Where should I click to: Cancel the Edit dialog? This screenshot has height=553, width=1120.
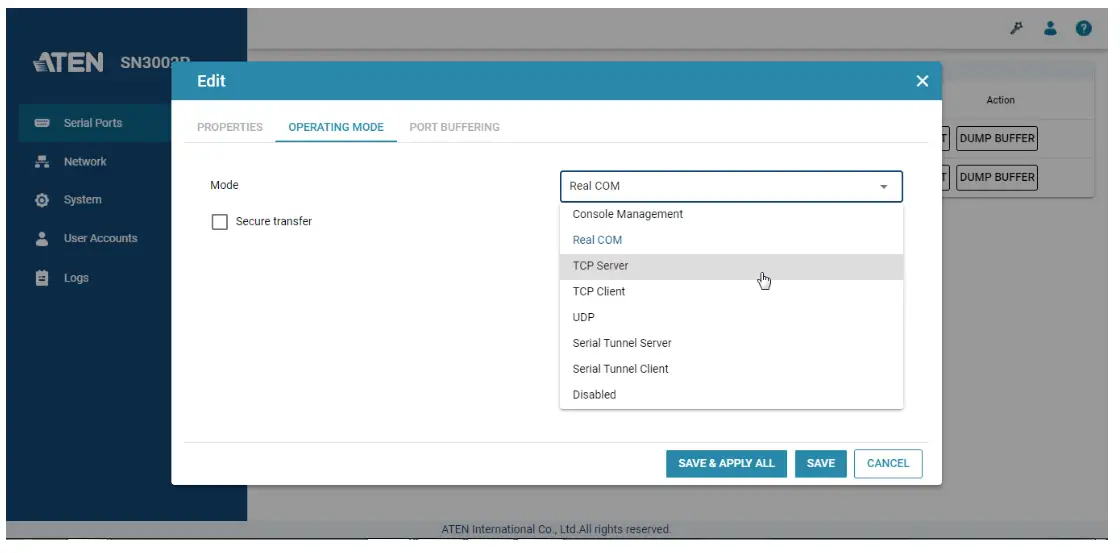click(888, 464)
